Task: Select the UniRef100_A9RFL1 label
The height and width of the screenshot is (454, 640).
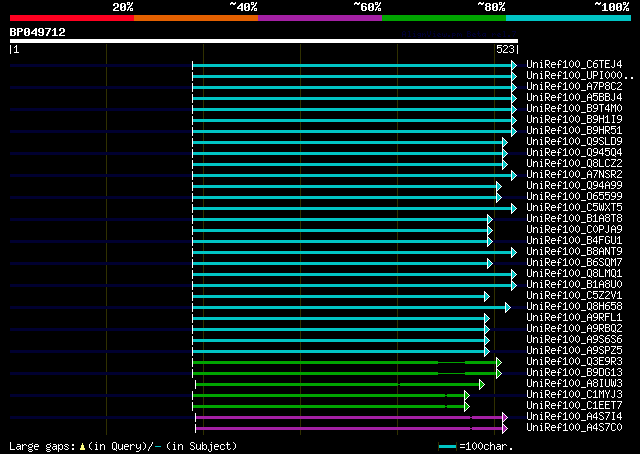Action: (574, 318)
